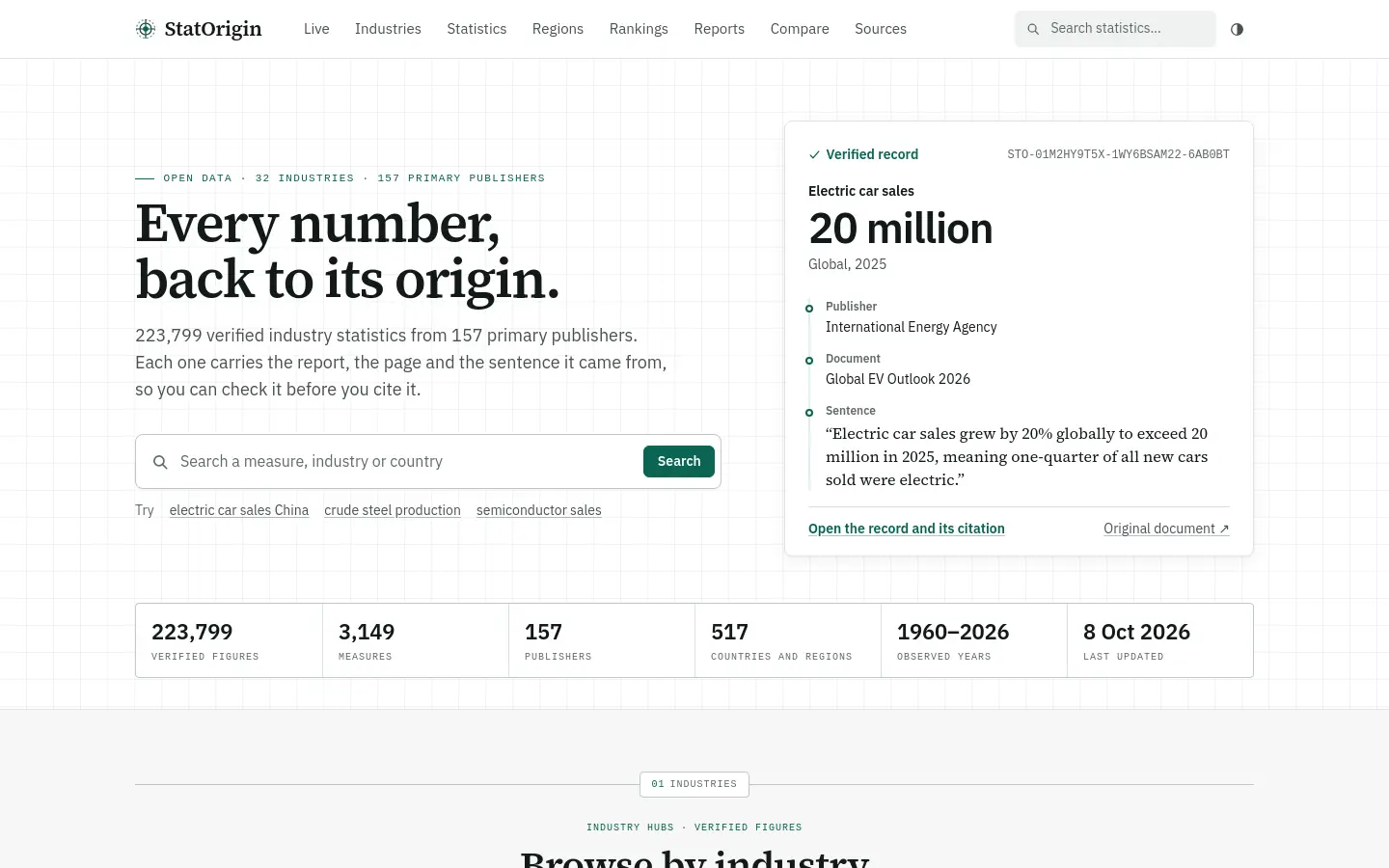Click the StatOrigin logo icon
Viewport: 1389px width, 868px height.
pyautogui.click(x=146, y=29)
